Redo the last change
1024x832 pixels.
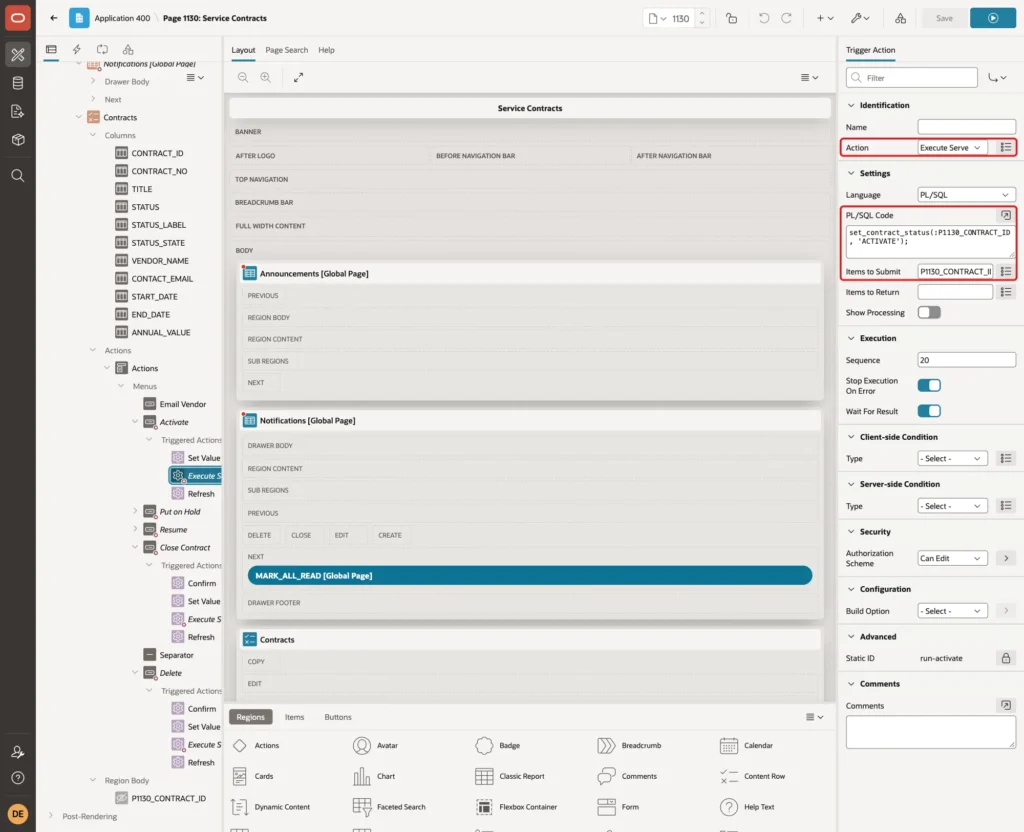[786, 18]
